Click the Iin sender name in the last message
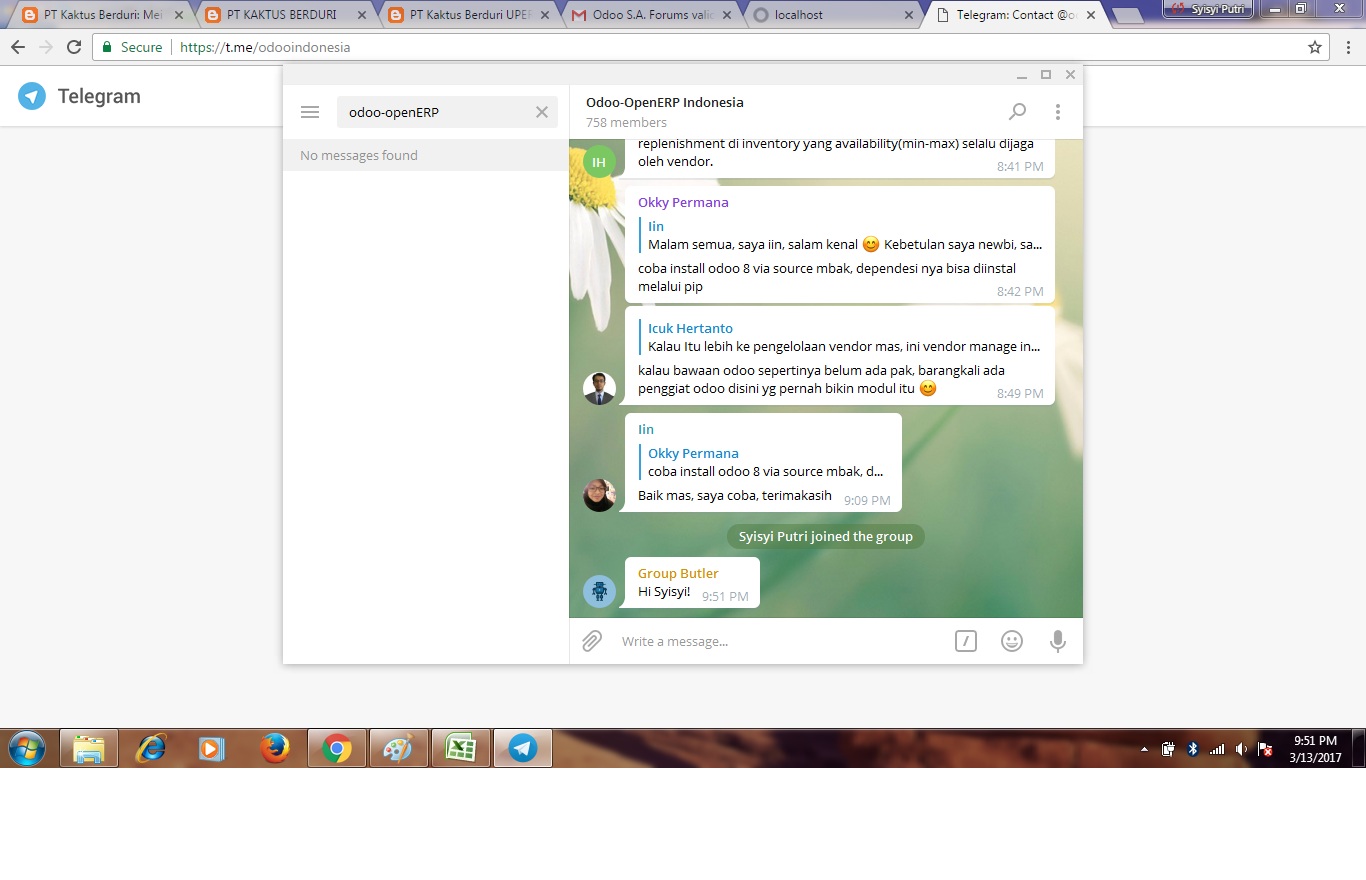Viewport: 1366px width, 880px height. tap(646, 429)
